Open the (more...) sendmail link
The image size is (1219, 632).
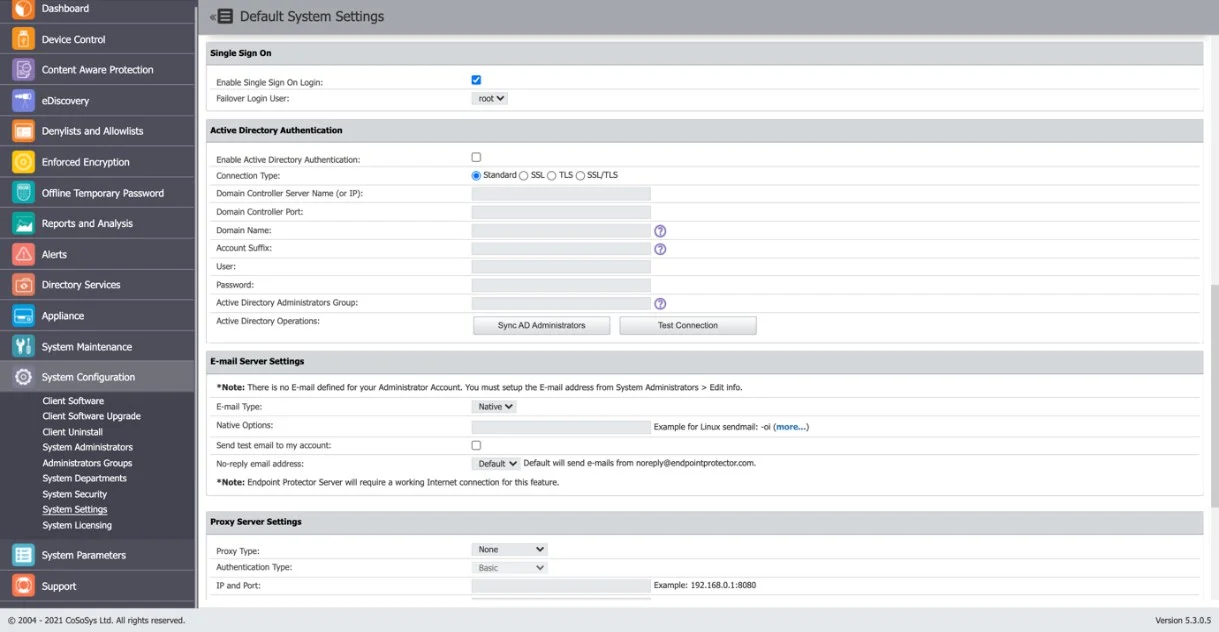pos(791,427)
